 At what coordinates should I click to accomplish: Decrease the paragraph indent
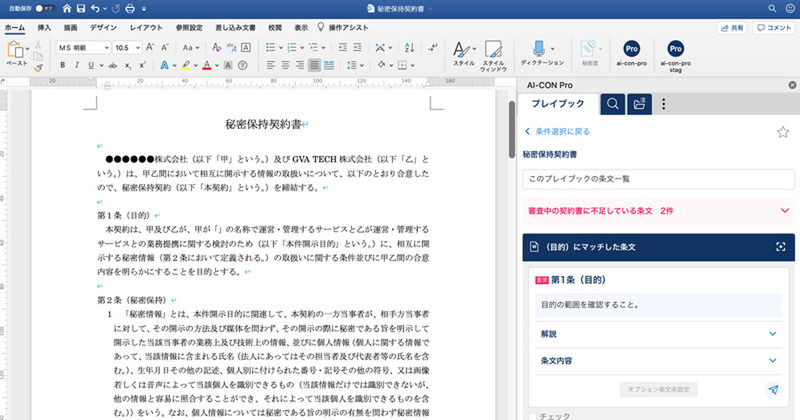tap(342, 47)
